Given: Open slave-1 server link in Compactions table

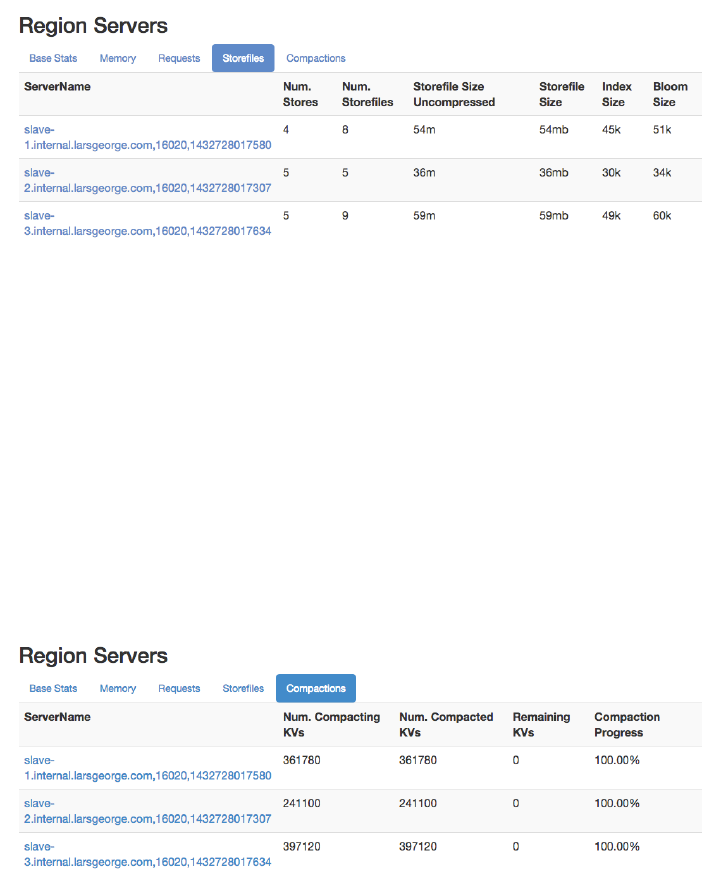Looking at the screenshot, I should click(148, 768).
